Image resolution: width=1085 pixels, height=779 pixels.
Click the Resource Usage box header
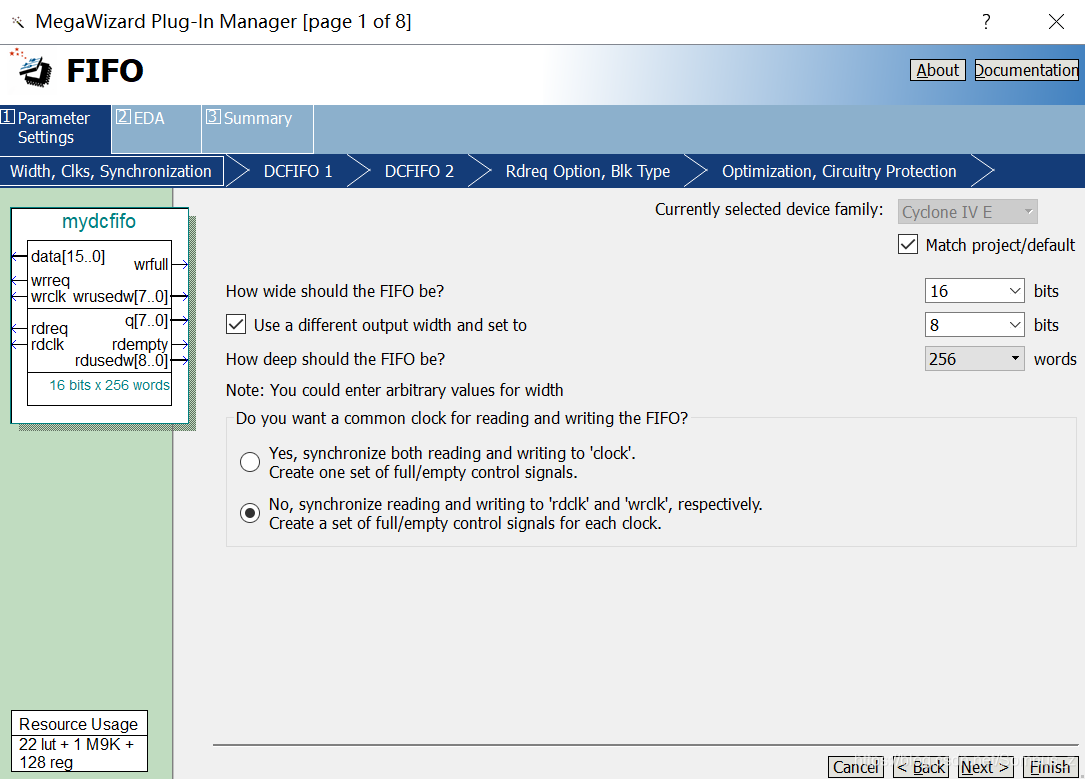click(x=78, y=724)
